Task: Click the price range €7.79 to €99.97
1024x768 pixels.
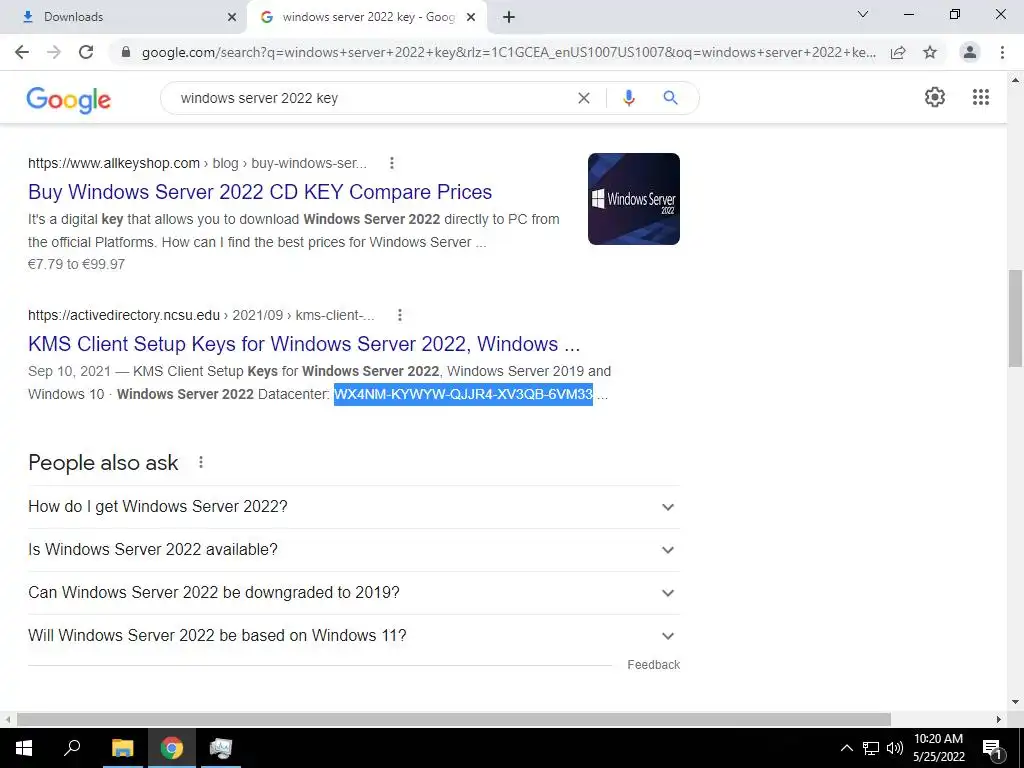Action: point(76,264)
